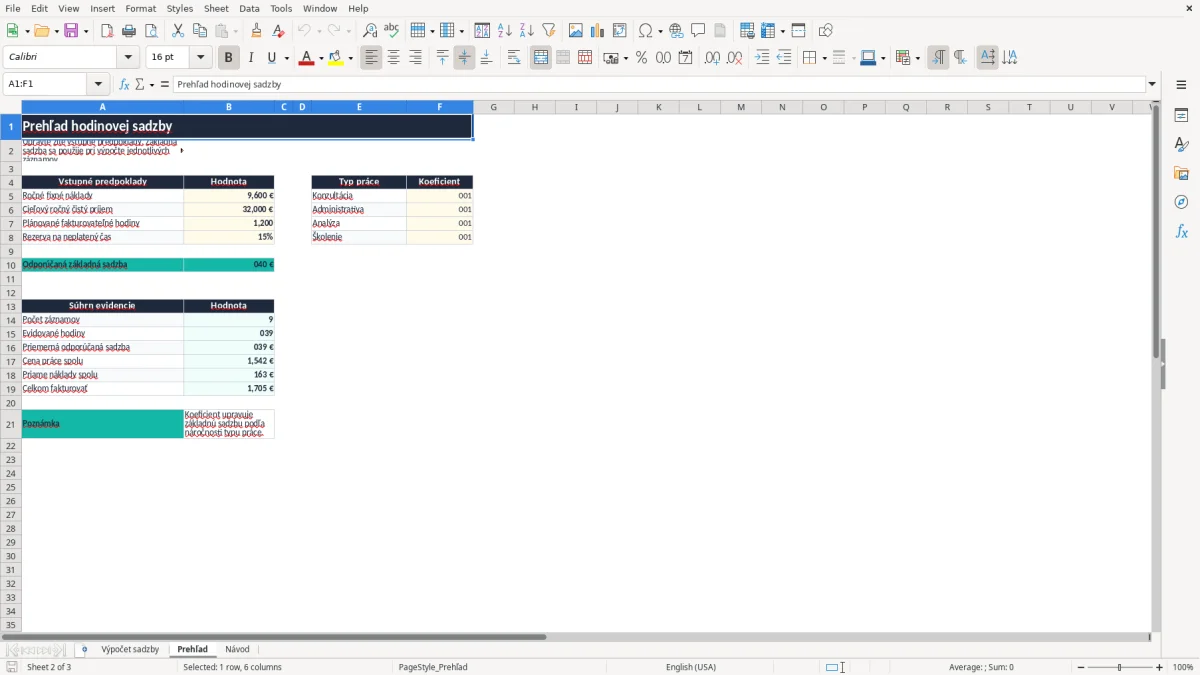
Task: Expand the font color dropdown arrow
Action: 321,58
